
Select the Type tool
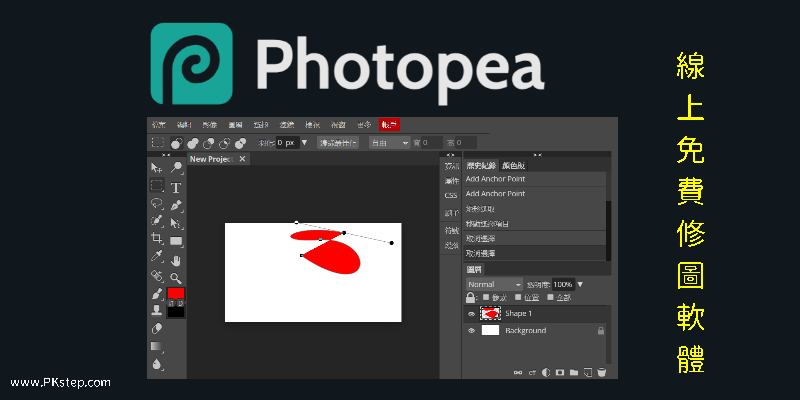tap(176, 188)
